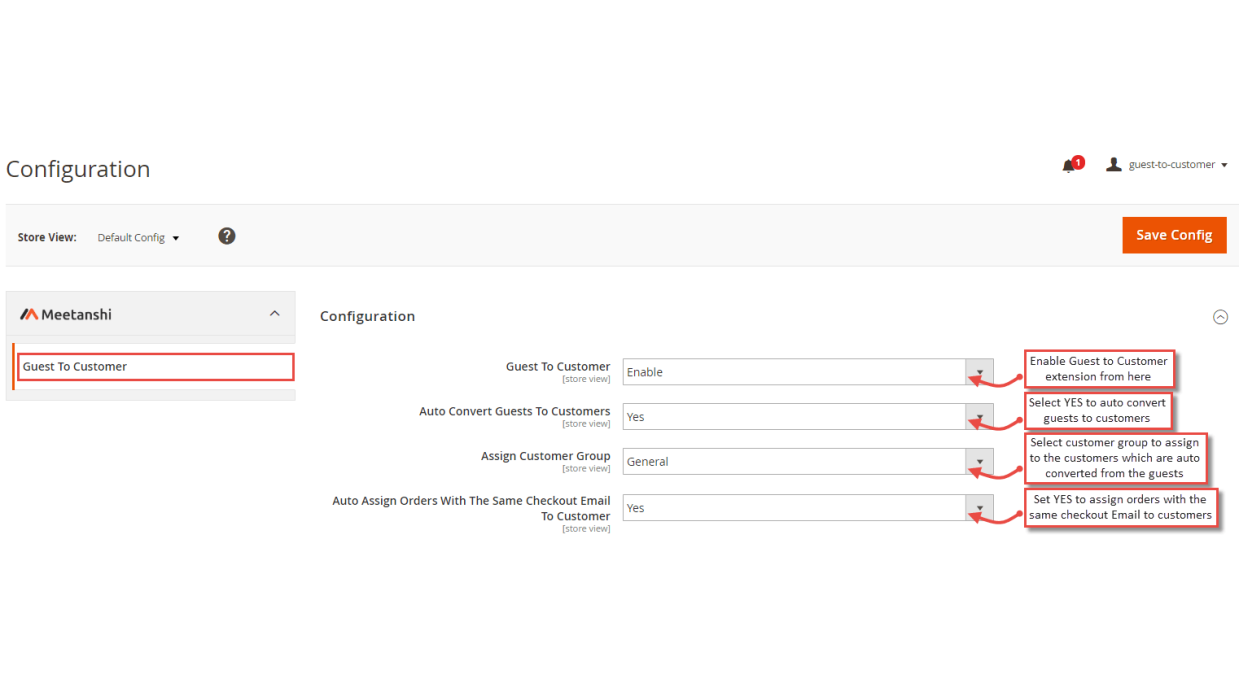The width and height of the screenshot is (1239, 690).
Task: Click the user avatar icon
Action: (x=1114, y=164)
